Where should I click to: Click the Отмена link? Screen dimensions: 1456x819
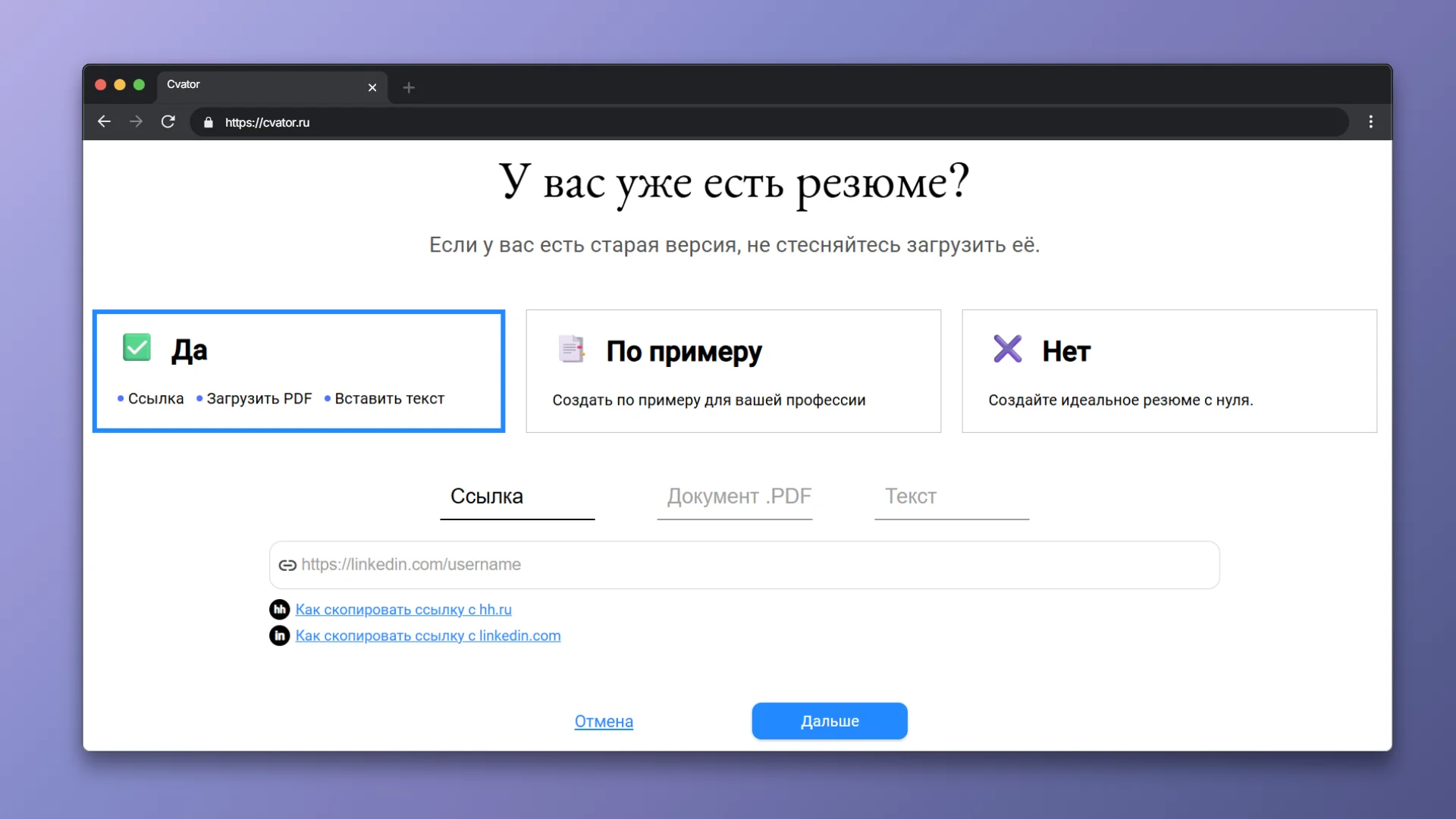[603, 721]
